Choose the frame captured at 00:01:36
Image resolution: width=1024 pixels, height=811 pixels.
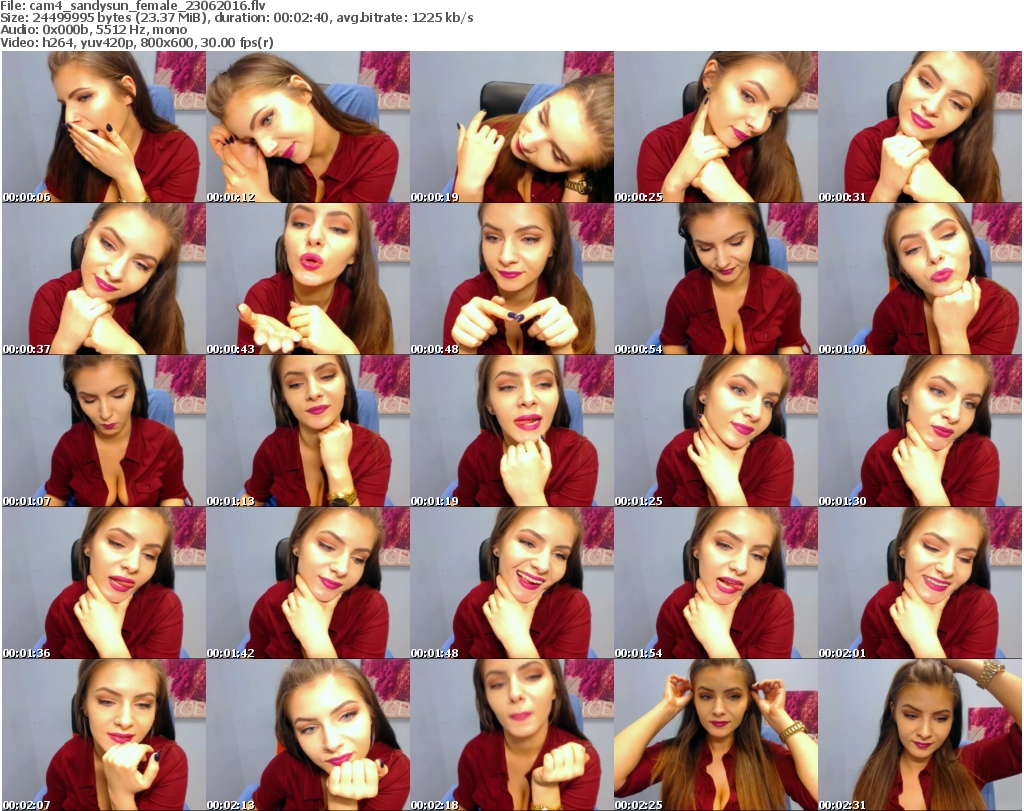tap(104, 583)
